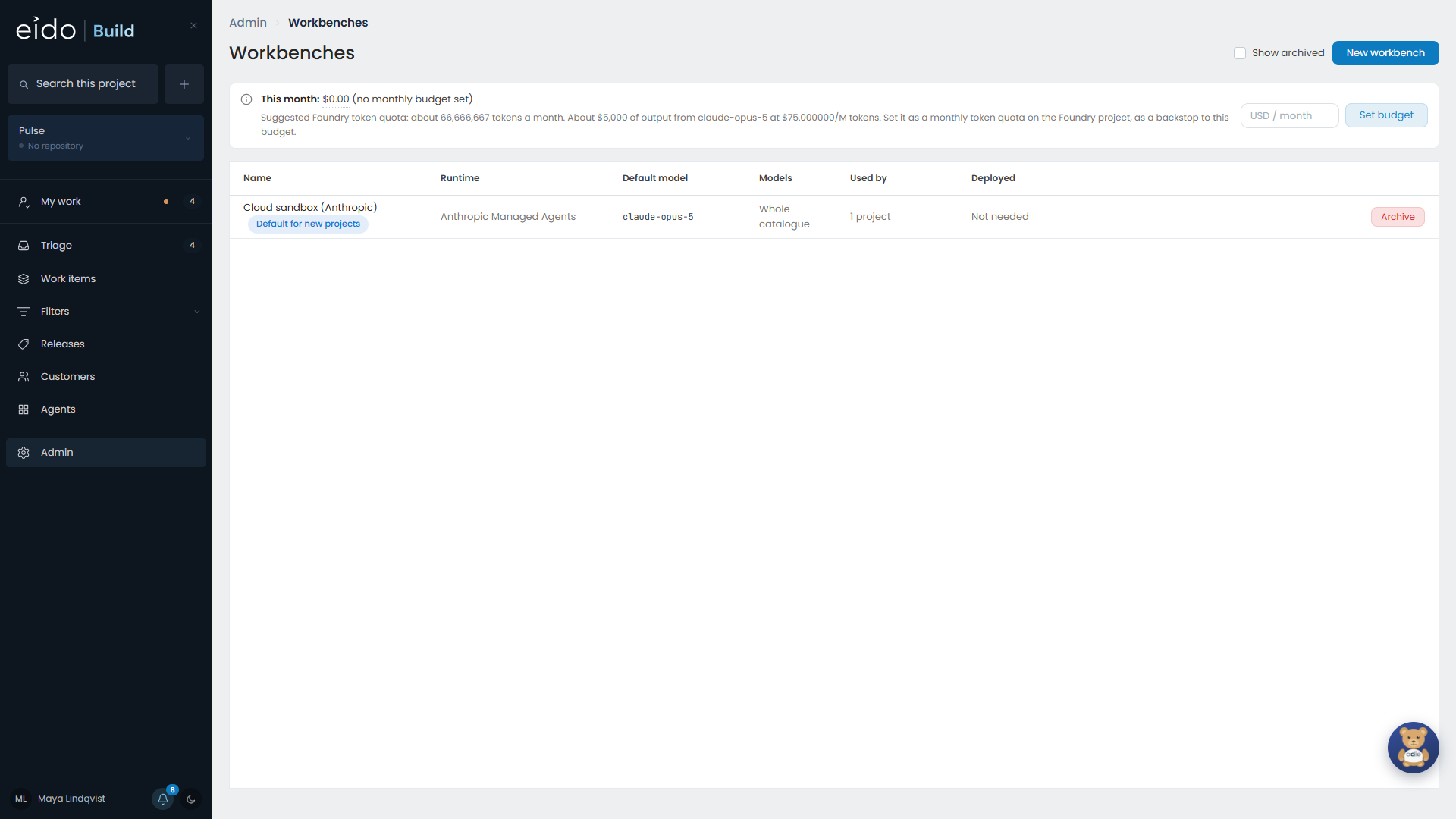The width and height of the screenshot is (1456, 819).
Task: Click the My work person icon
Action: pyautogui.click(x=24, y=202)
